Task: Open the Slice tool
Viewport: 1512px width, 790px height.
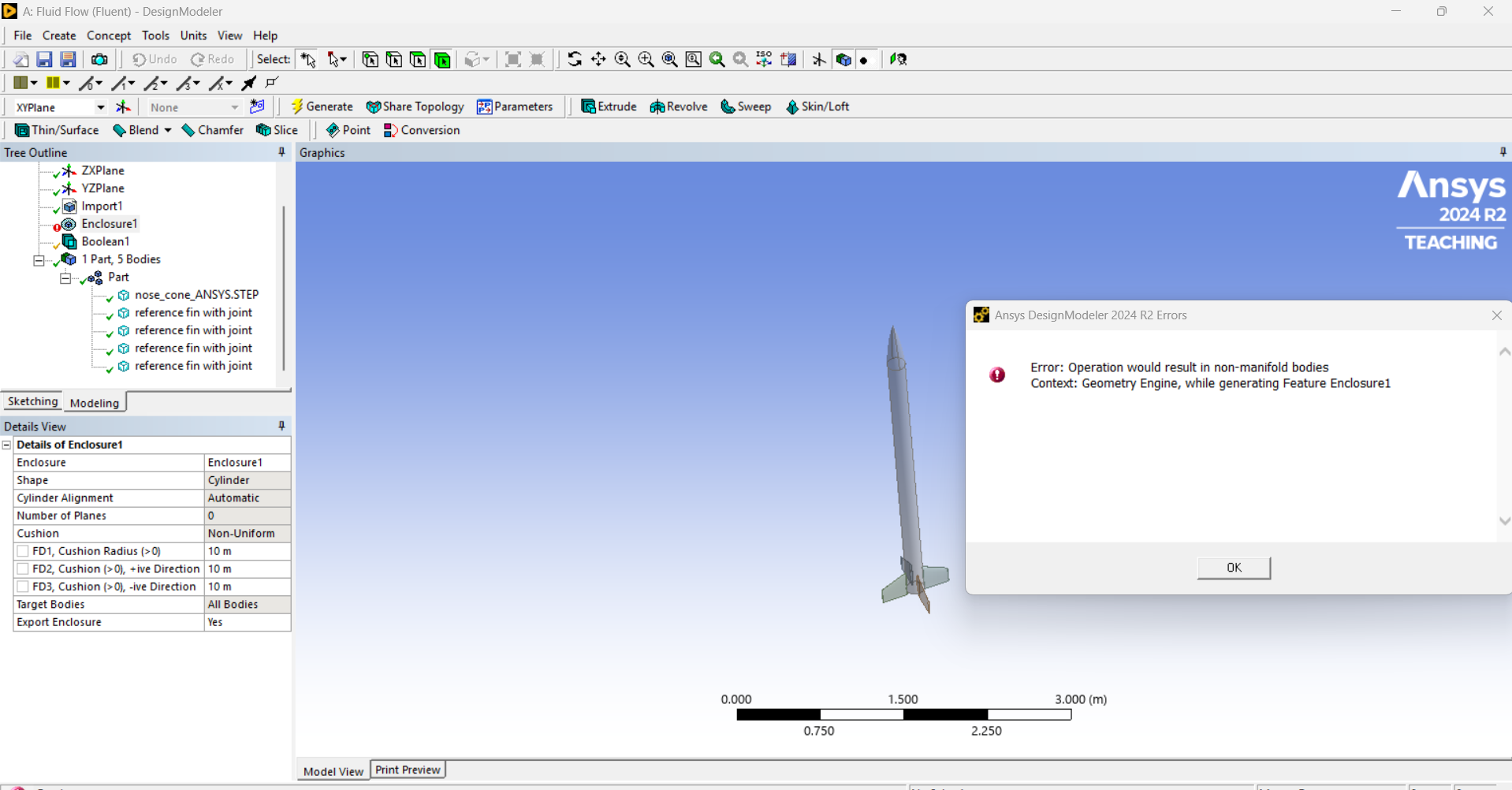Action: pos(277,130)
